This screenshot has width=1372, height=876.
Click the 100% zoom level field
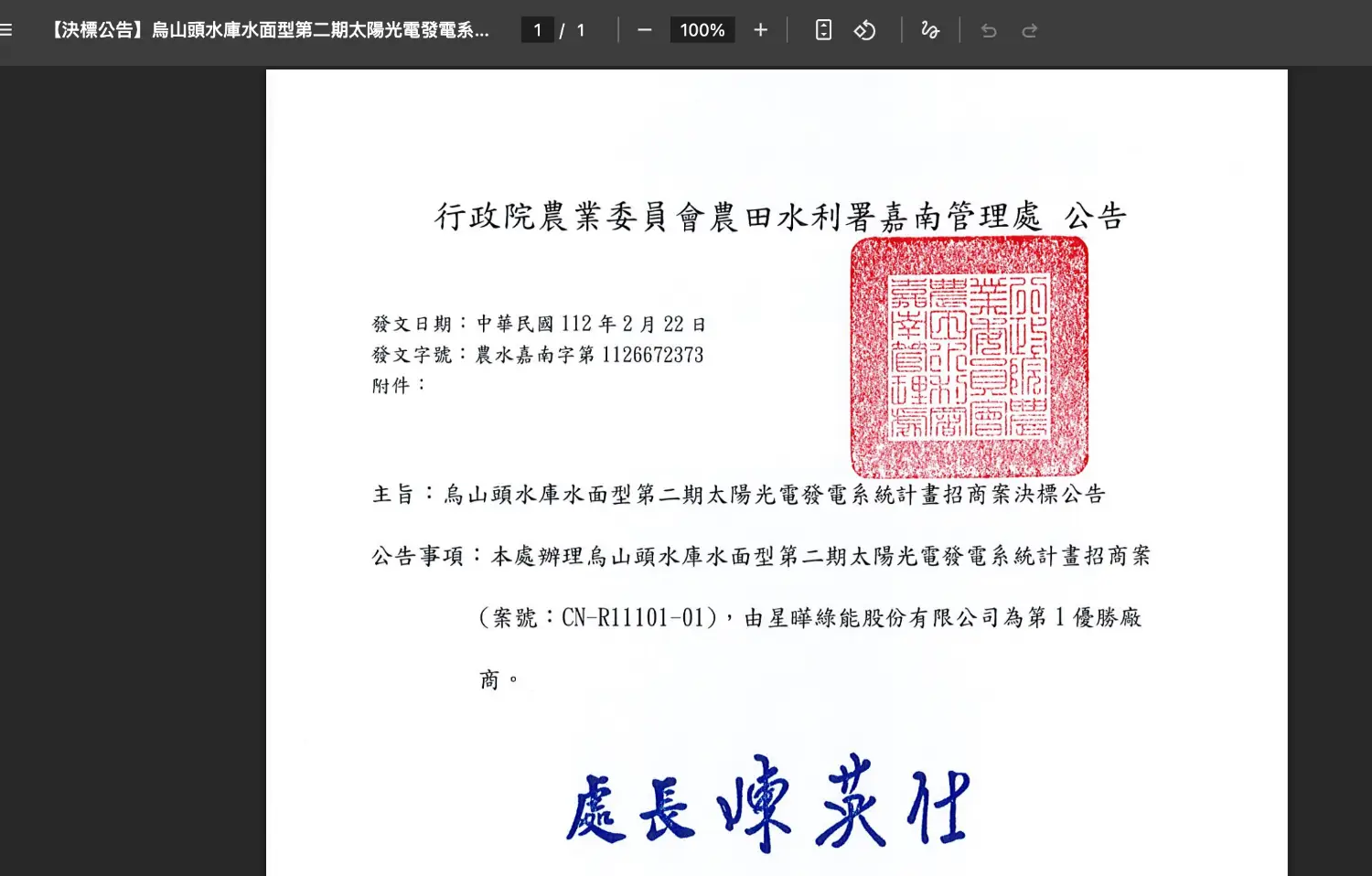pyautogui.click(x=702, y=30)
